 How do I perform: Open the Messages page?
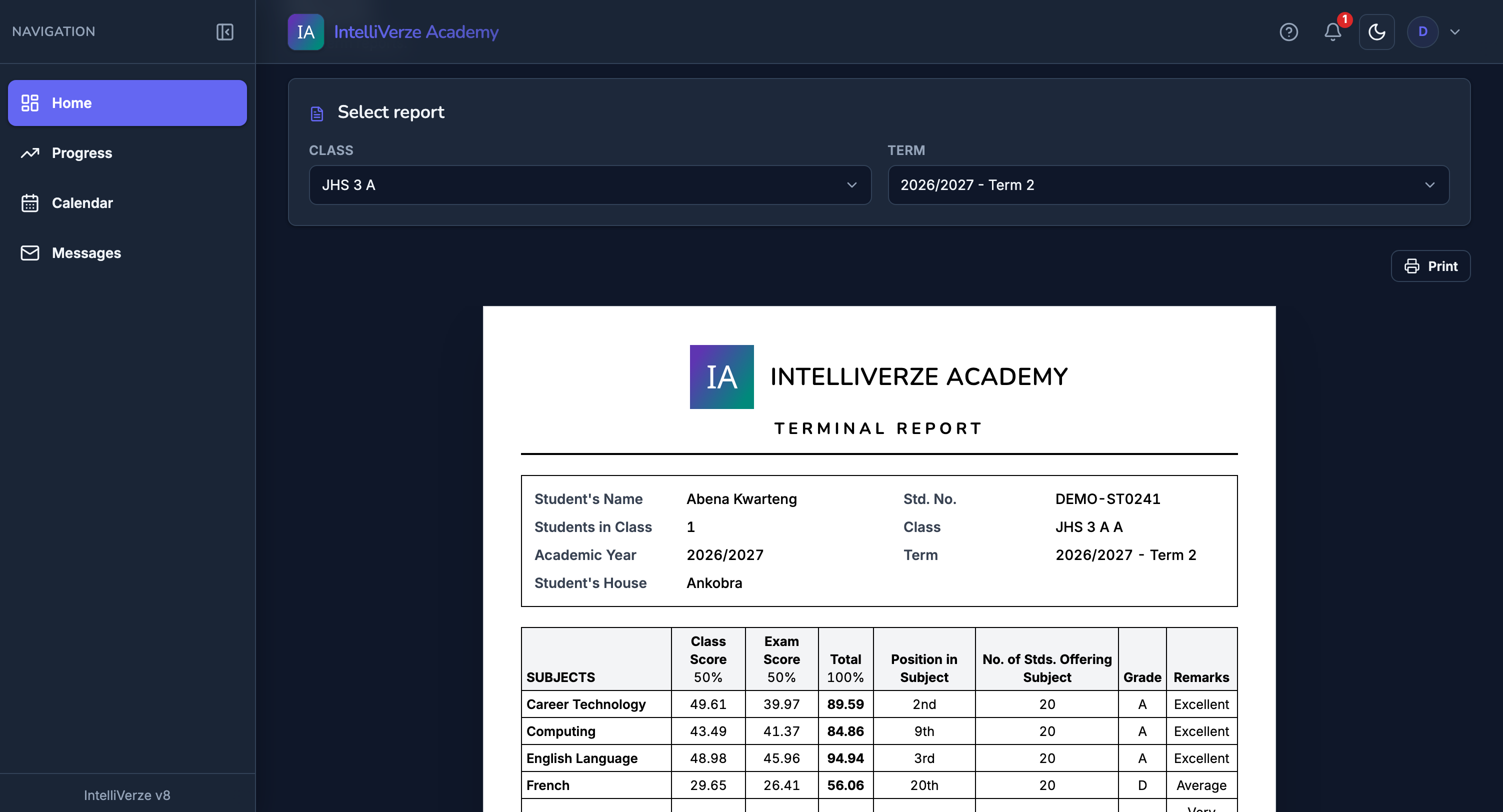point(127,253)
